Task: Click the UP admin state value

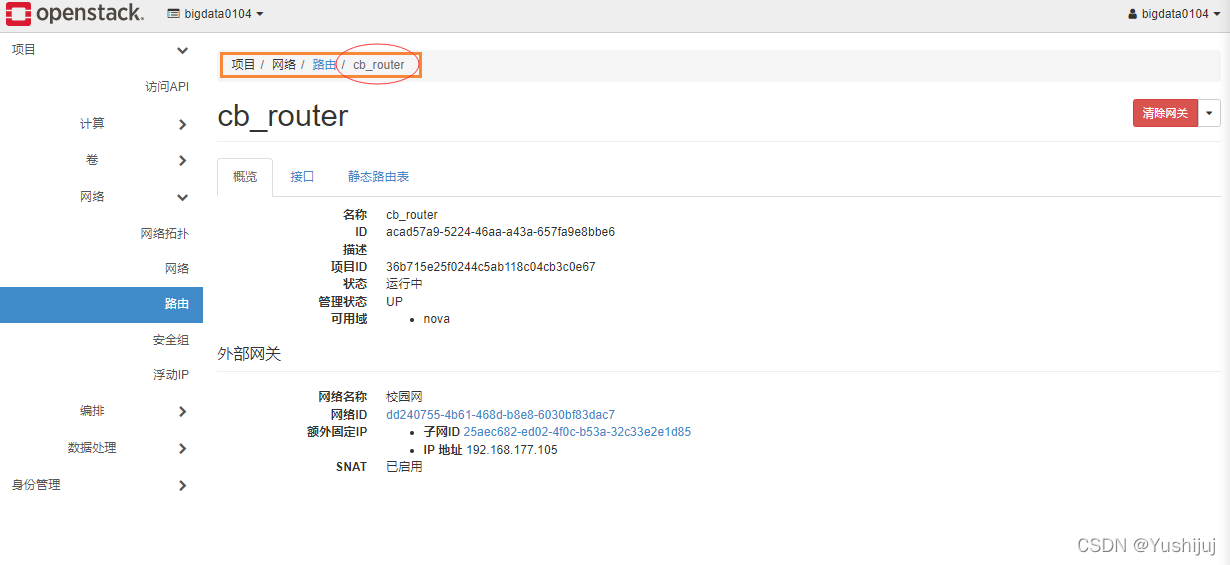Action: (395, 302)
